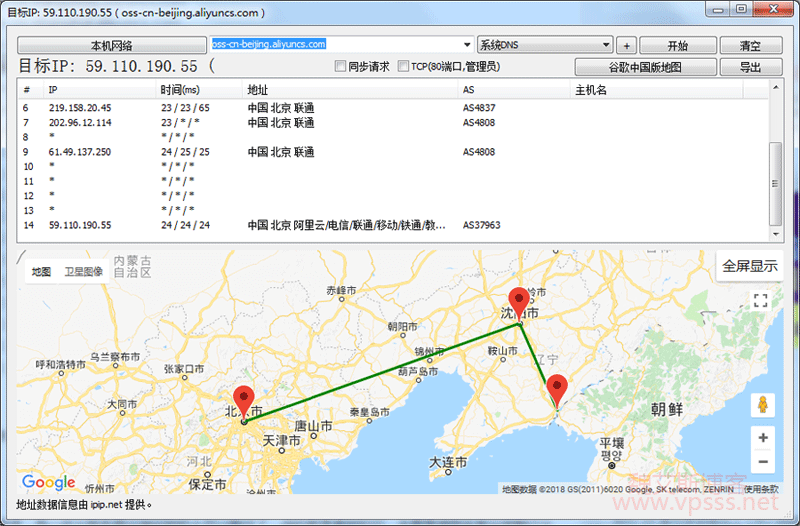Open the 谷歌中国版地图 button

click(645, 67)
